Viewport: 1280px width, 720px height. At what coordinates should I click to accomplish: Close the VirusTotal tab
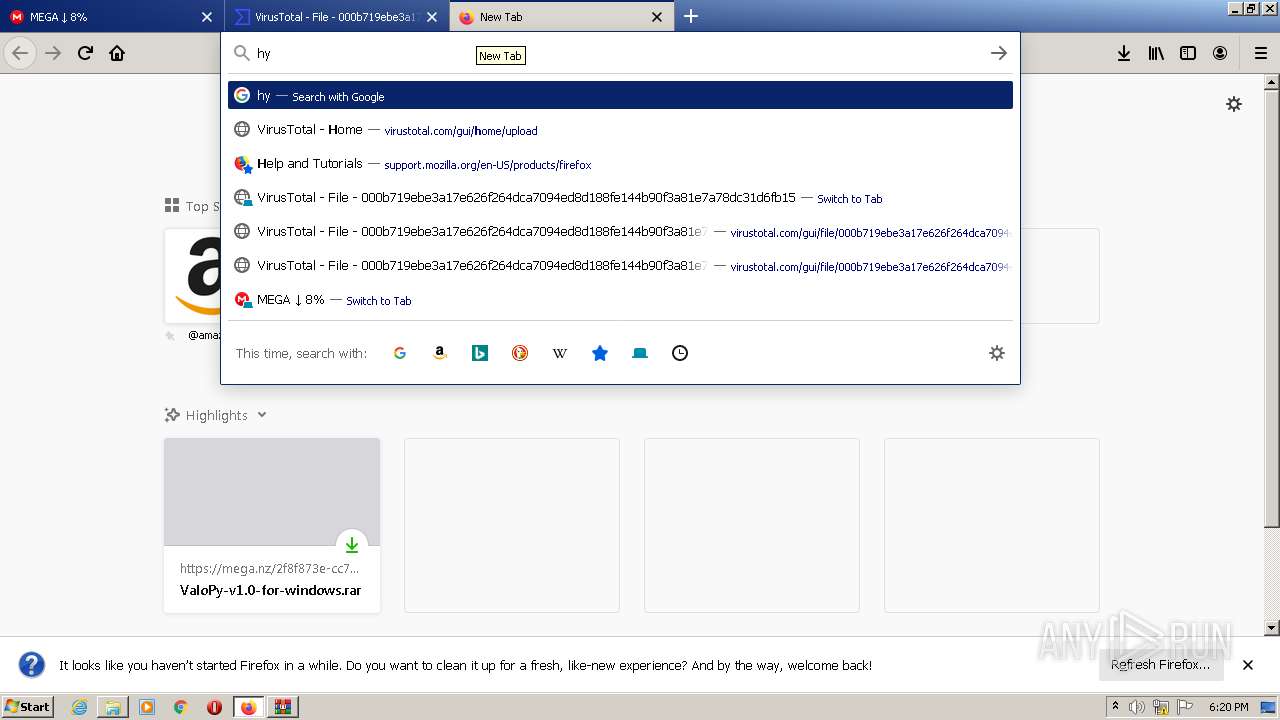[x=432, y=17]
